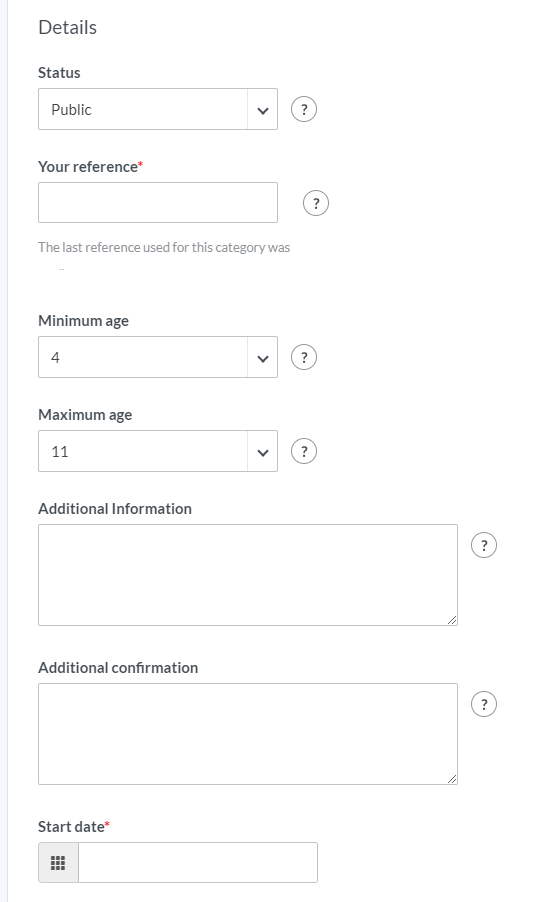Click the Start date label

coord(74,827)
